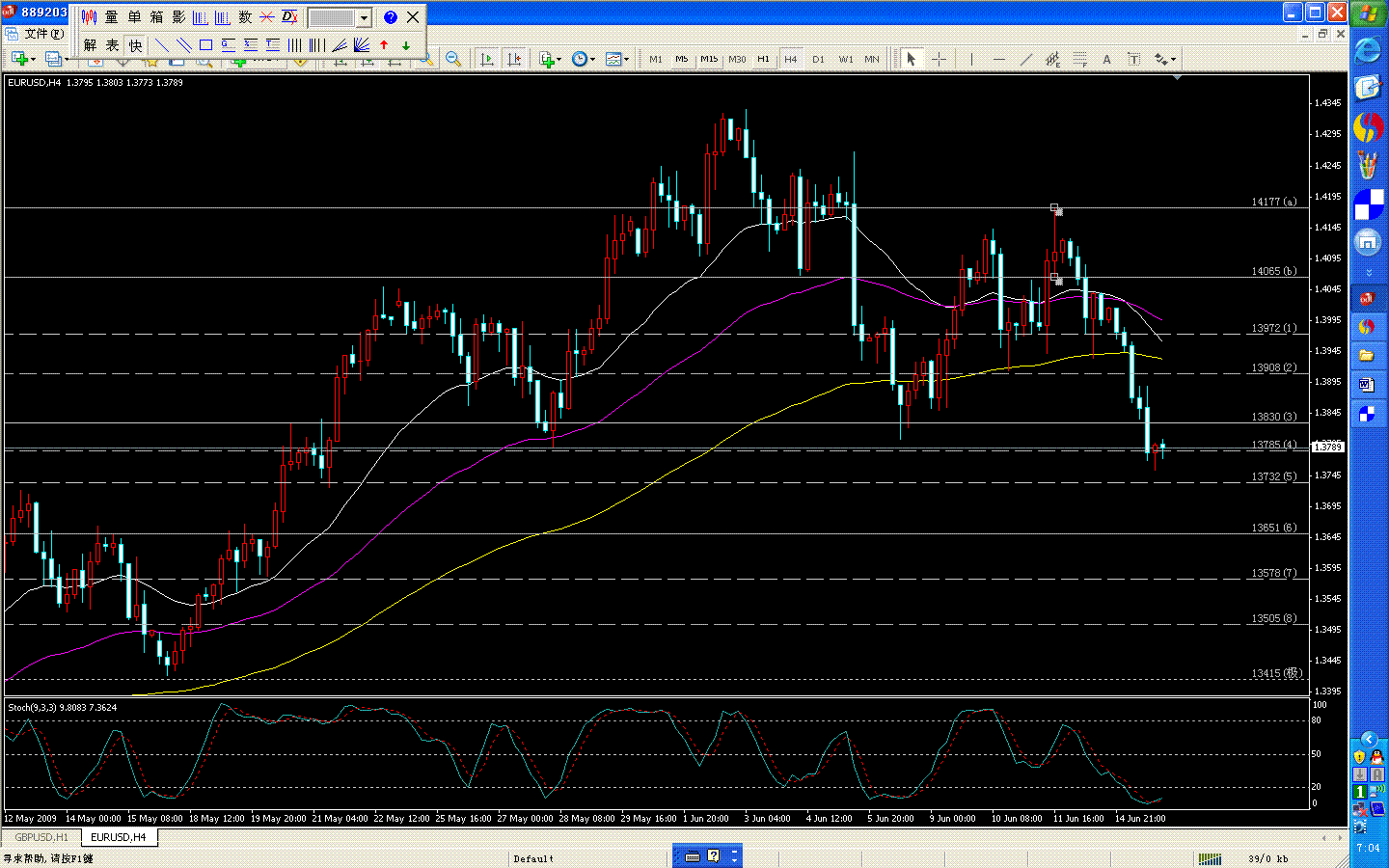Screen dimensions: 1389x868
Task: Select the crosshair tool
Action: (x=938, y=59)
